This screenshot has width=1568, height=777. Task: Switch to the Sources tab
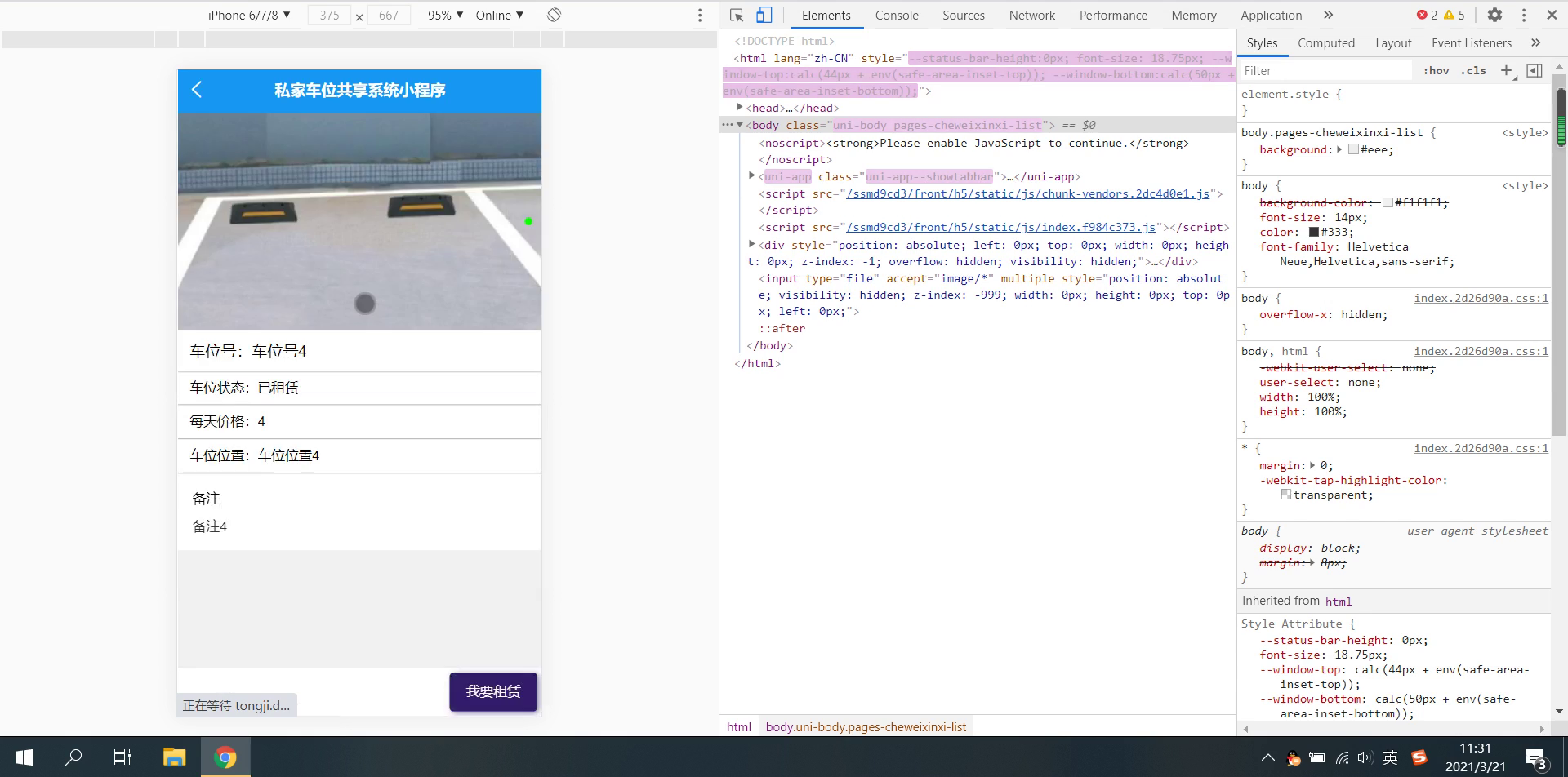click(964, 15)
